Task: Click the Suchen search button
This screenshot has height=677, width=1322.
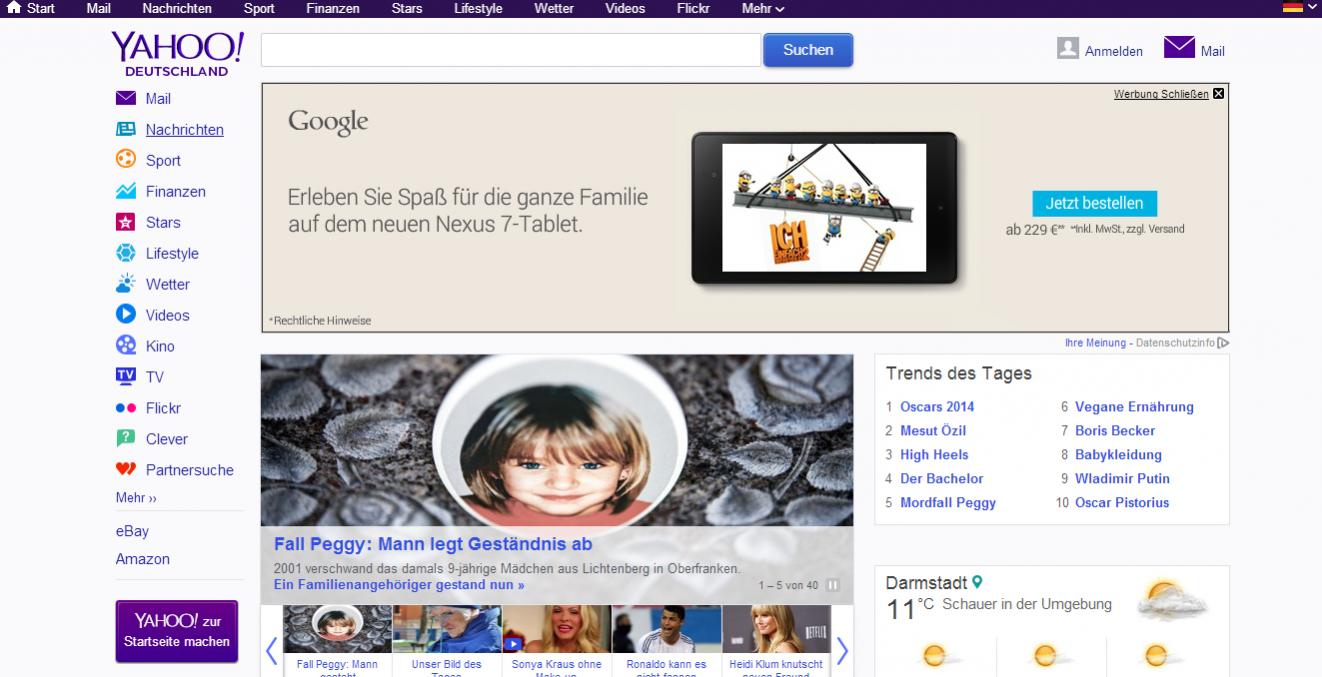Action: click(x=808, y=50)
